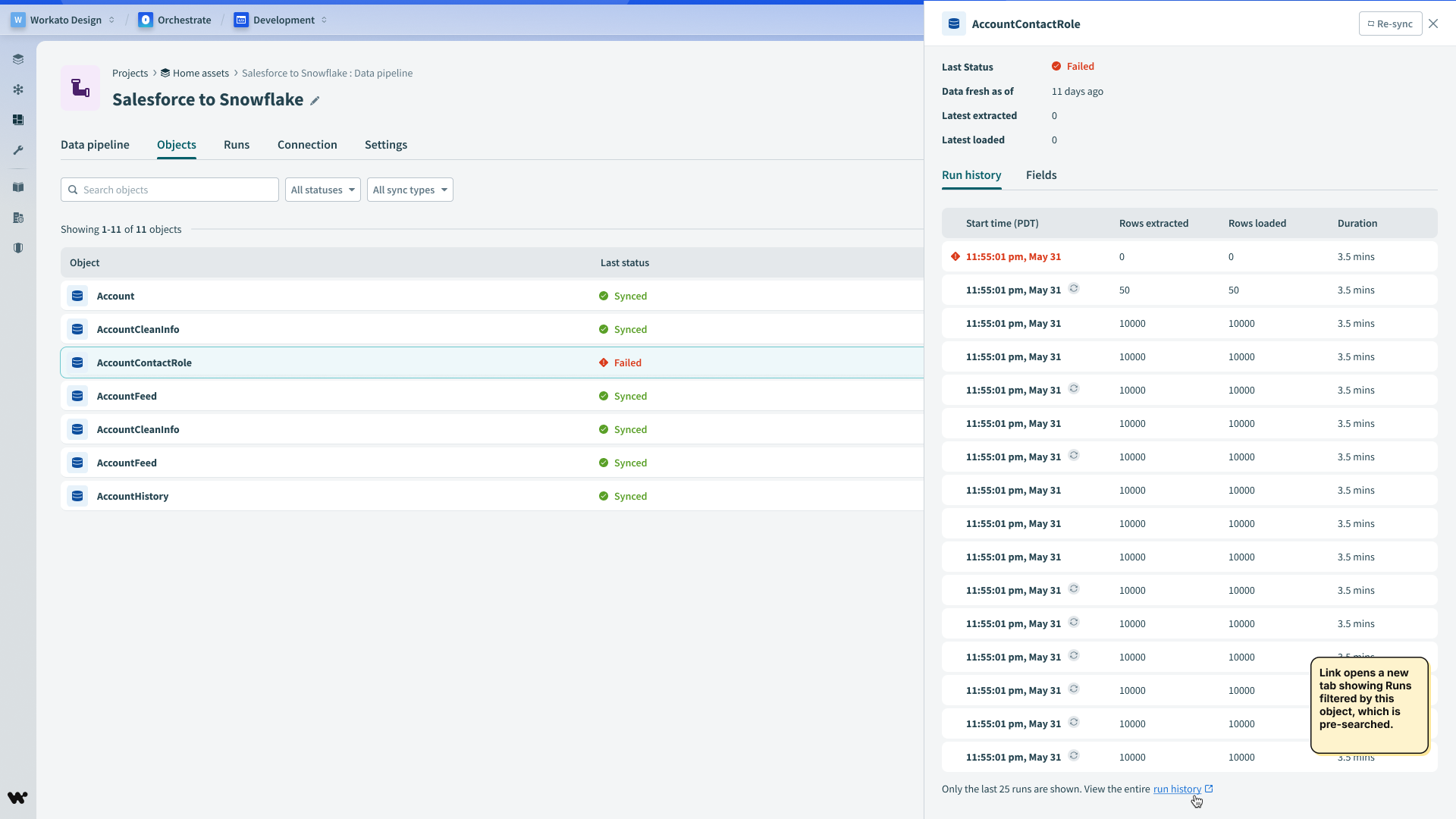Open the All sync types filter dropdown

(x=410, y=190)
